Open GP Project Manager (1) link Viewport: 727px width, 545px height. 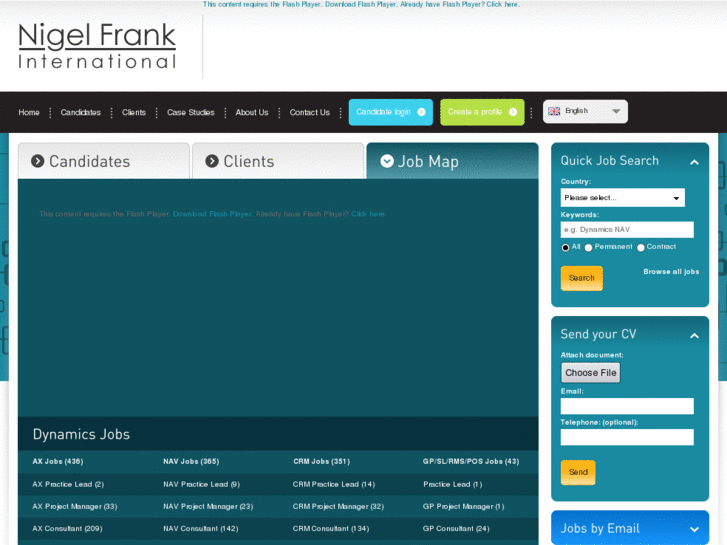tap(464, 507)
